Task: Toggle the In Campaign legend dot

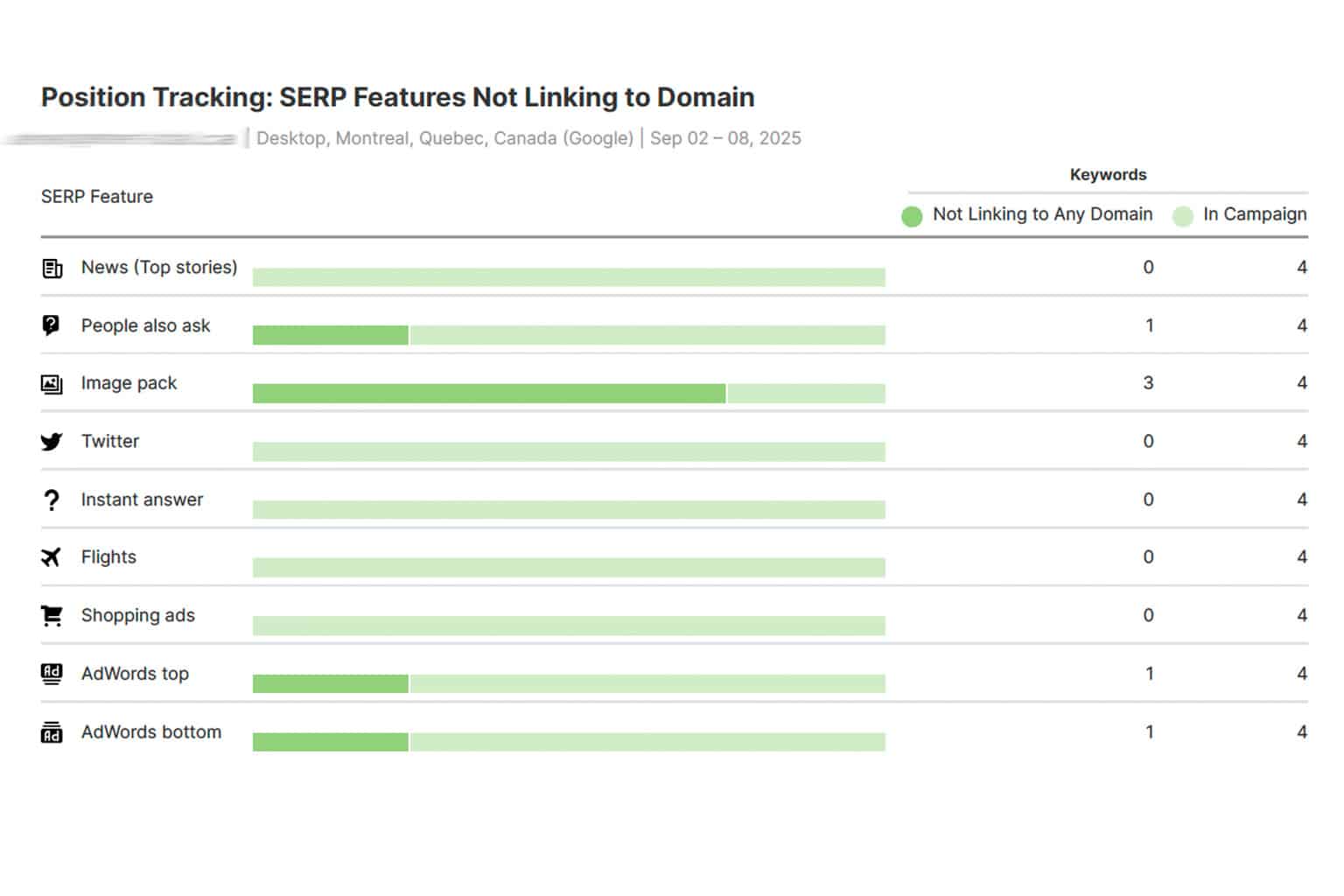Action: 1182,216
